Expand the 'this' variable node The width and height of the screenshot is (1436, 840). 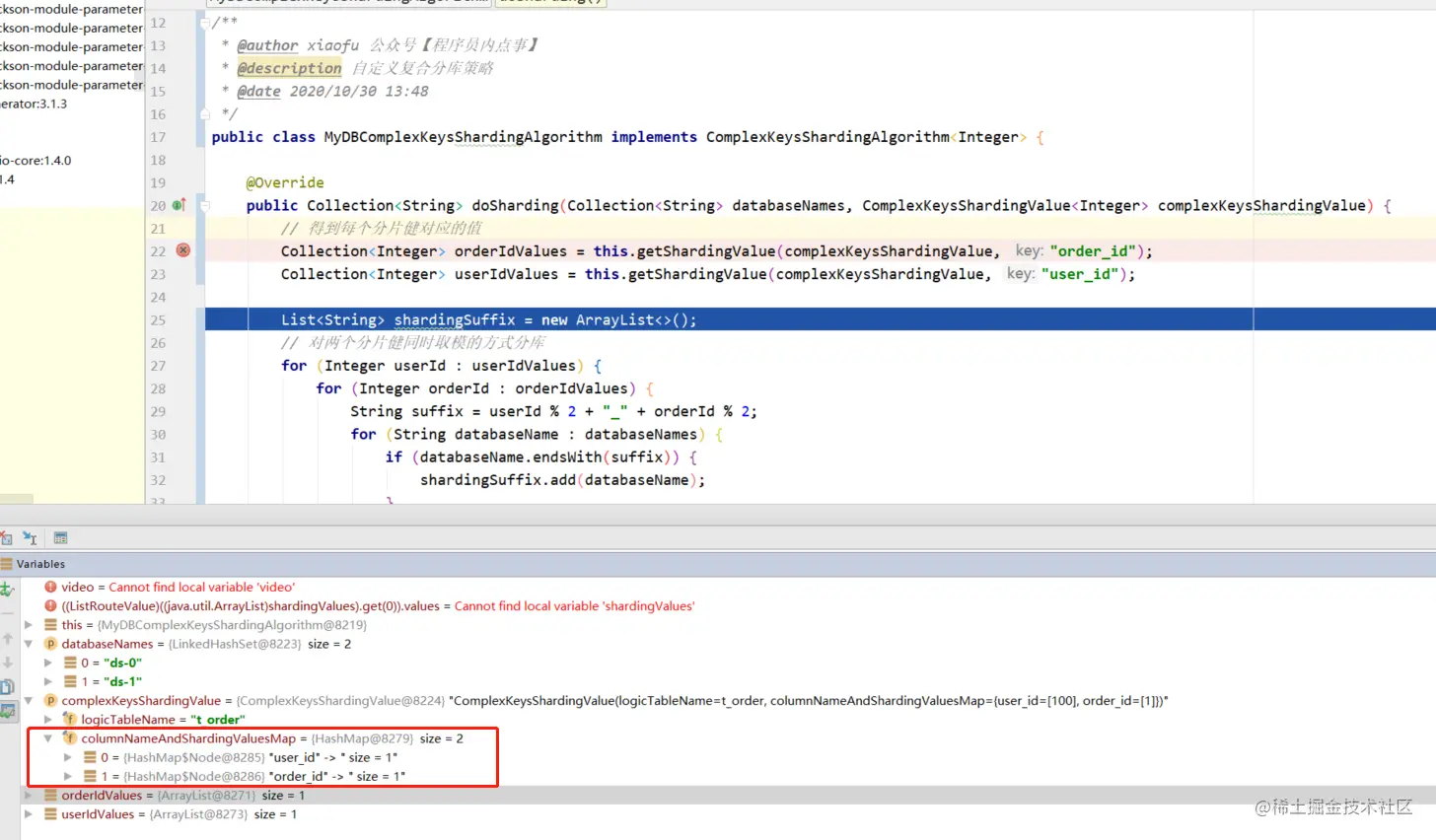click(29, 625)
